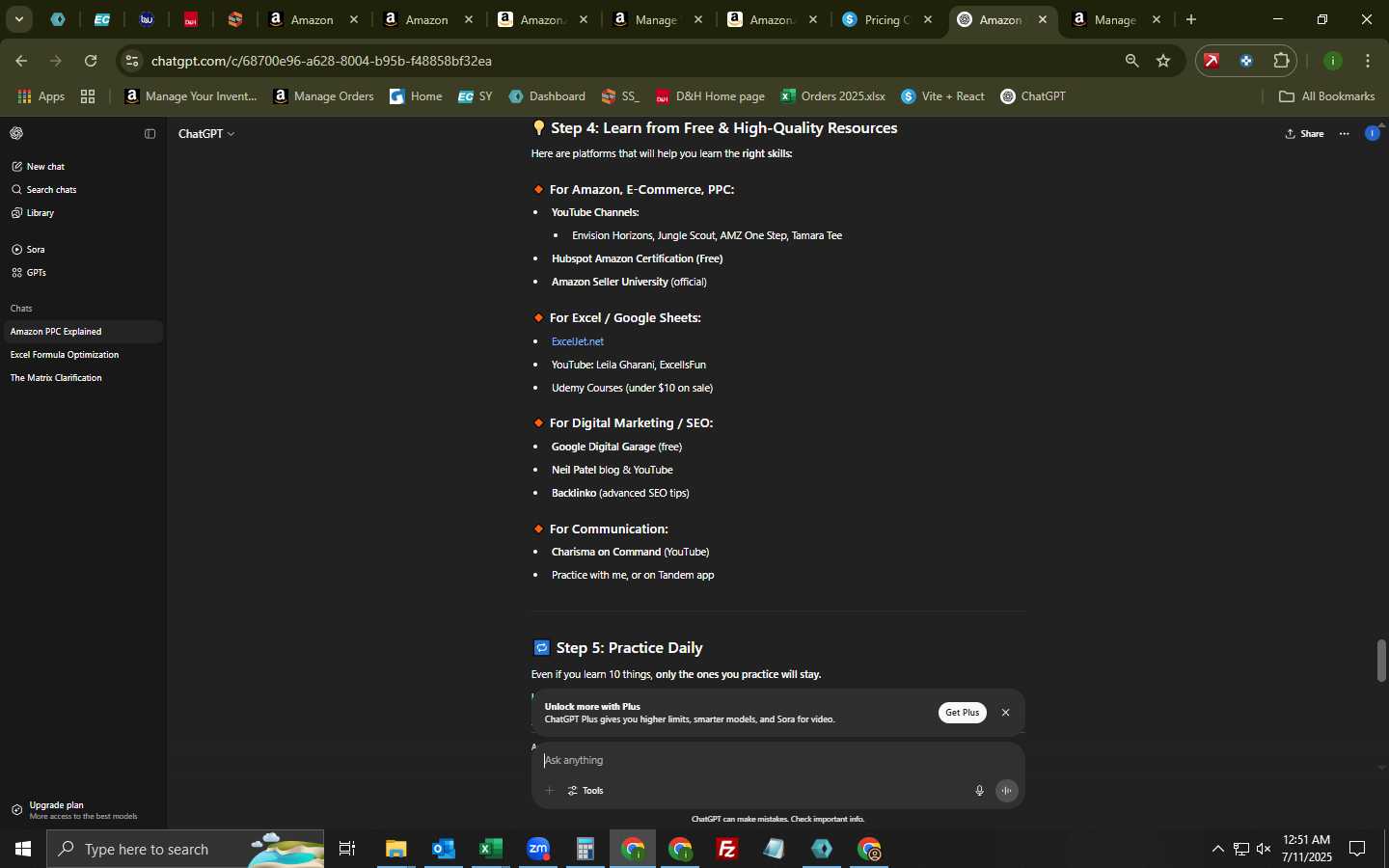The image size is (1389, 868).
Task: Click the muted volume tray icon
Action: click(x=1265, y=849)
